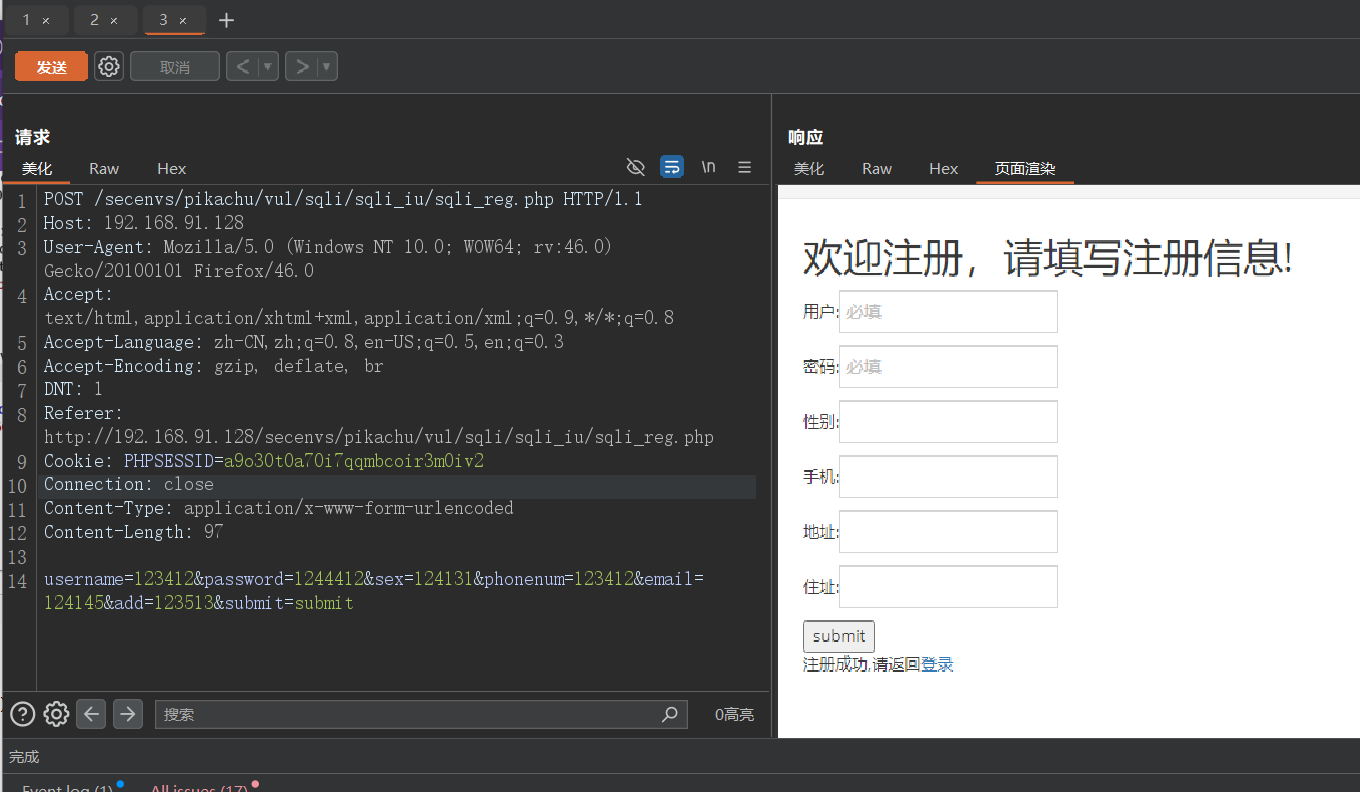Viewport: 1360px width, 792px height.
Task: Toggle word wrap icon in request pane
Action: tap(672, 167)
